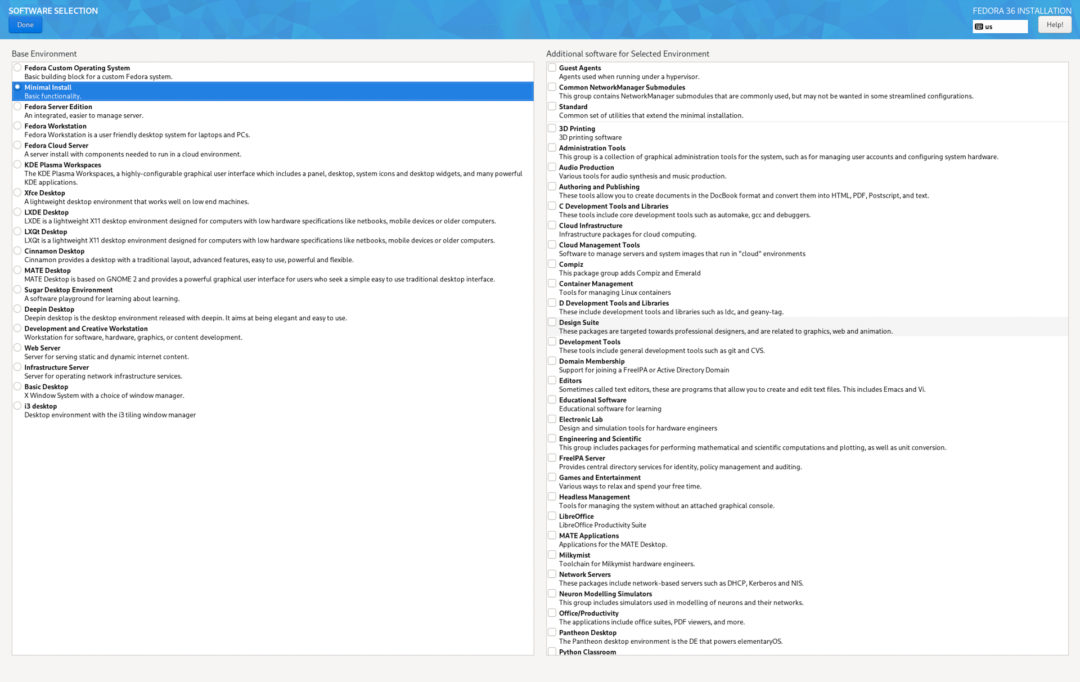This screenshot has width=1080, height=682.
Task: Enable the MATE Applications group
Action: coord(552,535)
